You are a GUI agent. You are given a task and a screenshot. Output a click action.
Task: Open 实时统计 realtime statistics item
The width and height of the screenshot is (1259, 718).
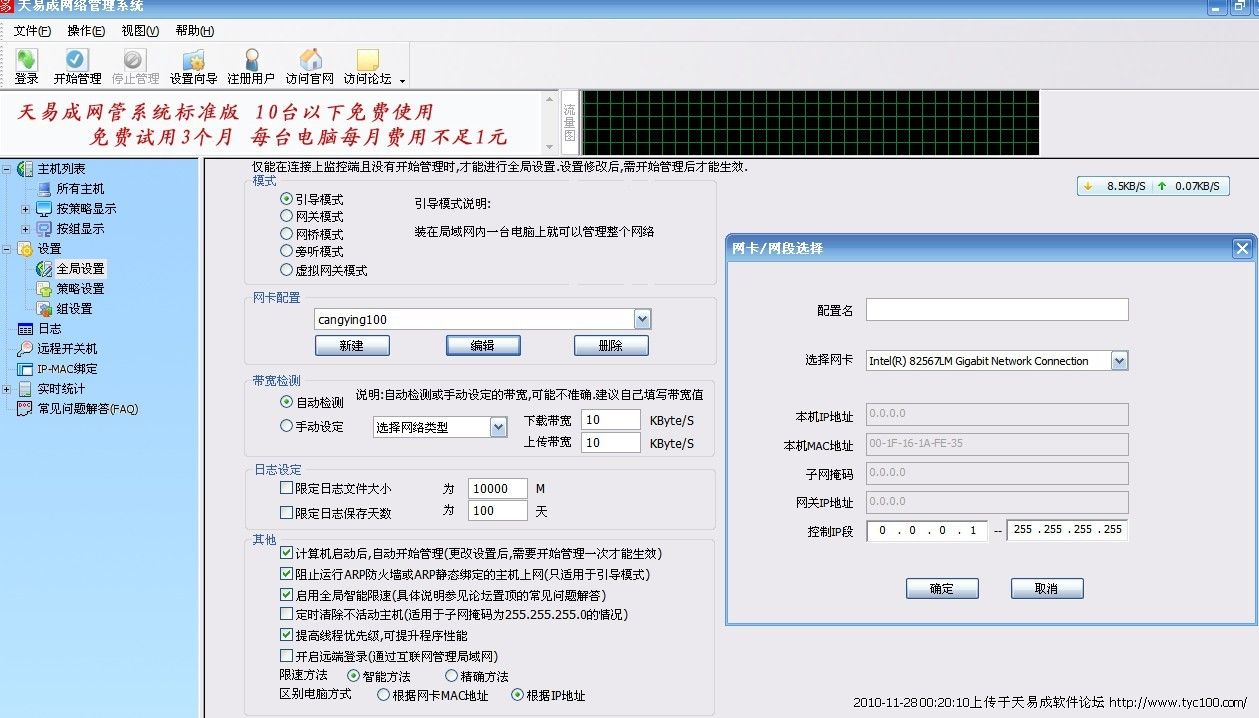[x=61, y=389]
